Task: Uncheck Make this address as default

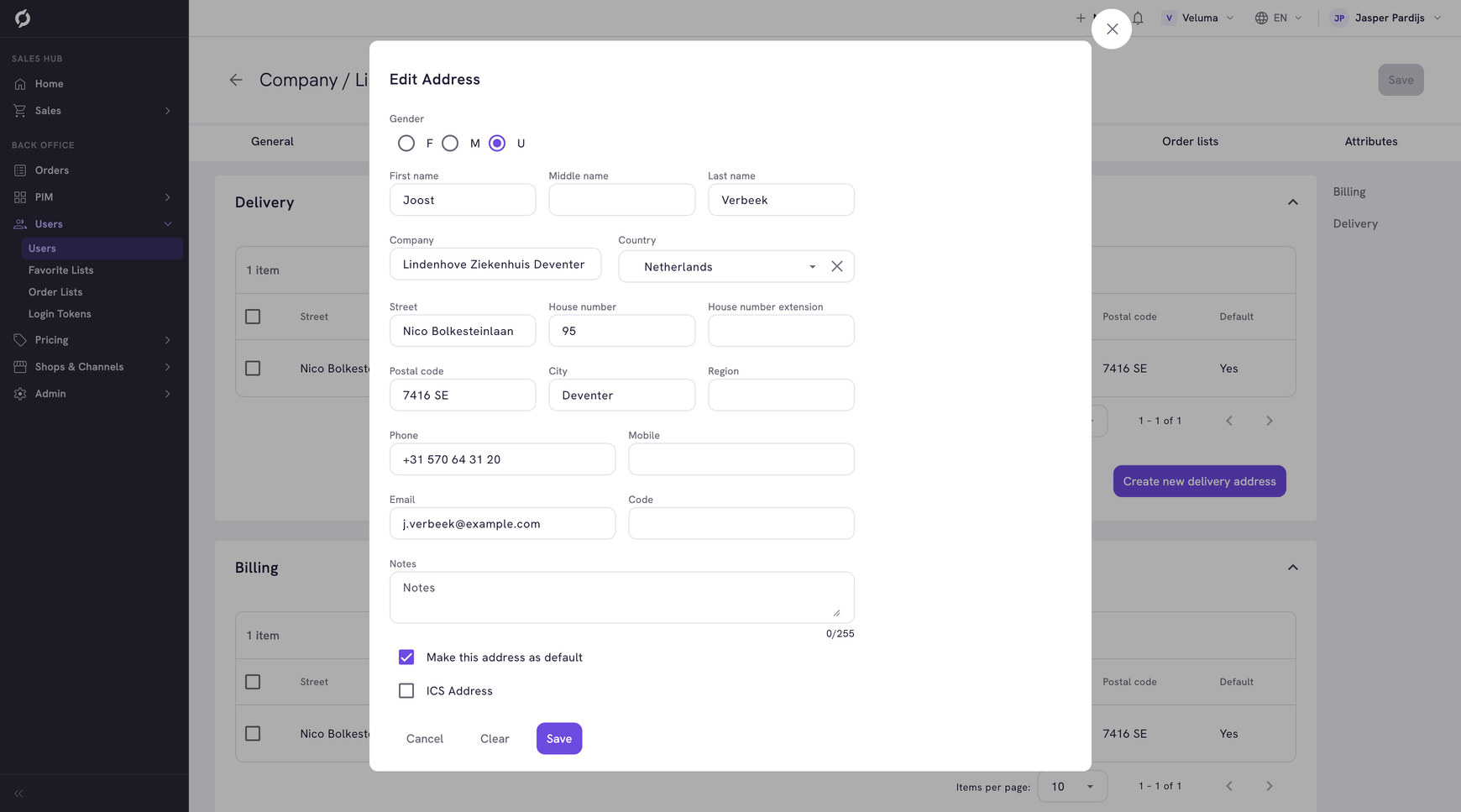Action: coord(406,657)
